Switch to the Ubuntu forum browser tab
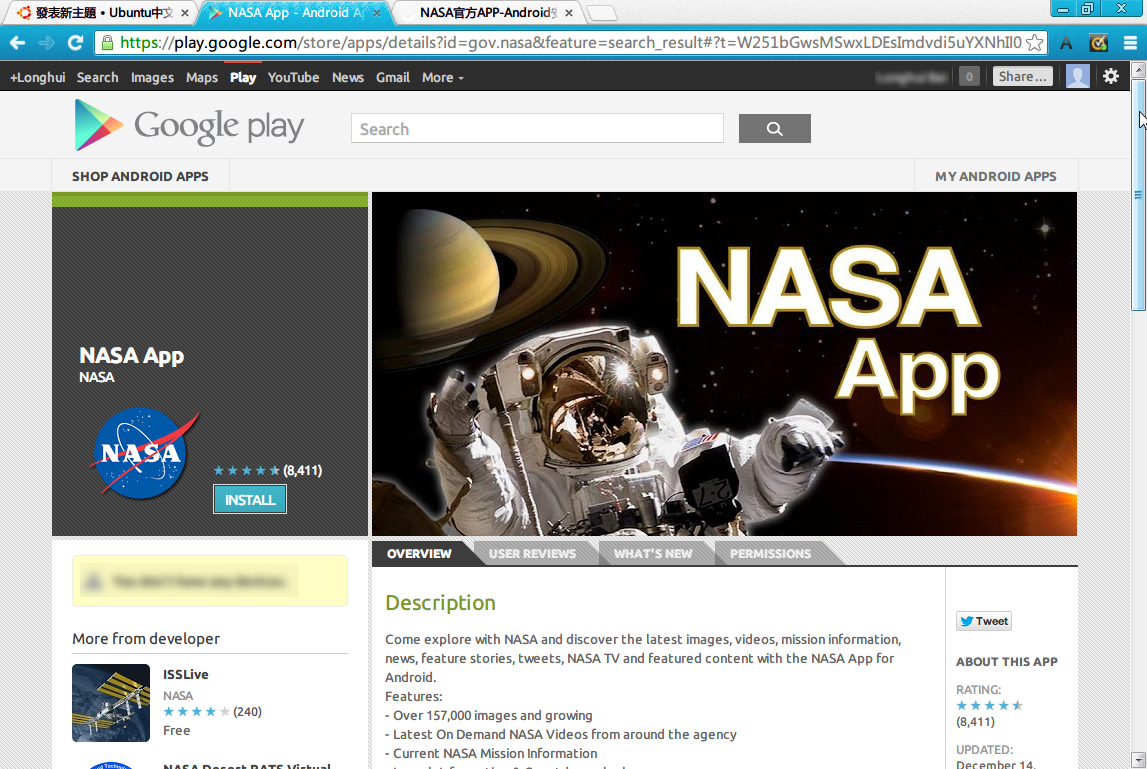Image resolution: width=1147 pixels, height=769 pixels. [104, 13]
